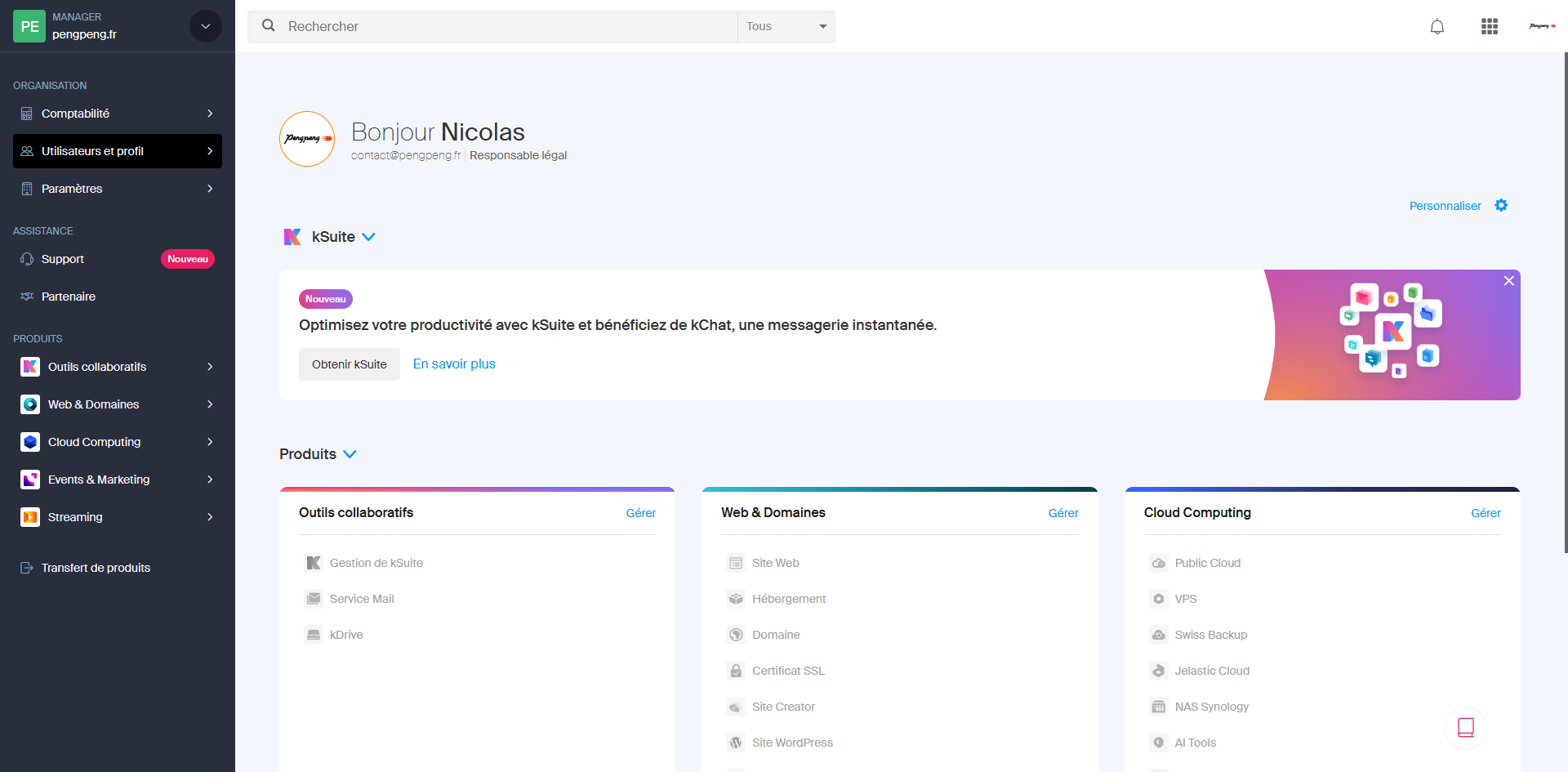This screenshot has width=1568, height=772.
Task: Expand the Streaming submenu arrow
Action: (210, 517)
